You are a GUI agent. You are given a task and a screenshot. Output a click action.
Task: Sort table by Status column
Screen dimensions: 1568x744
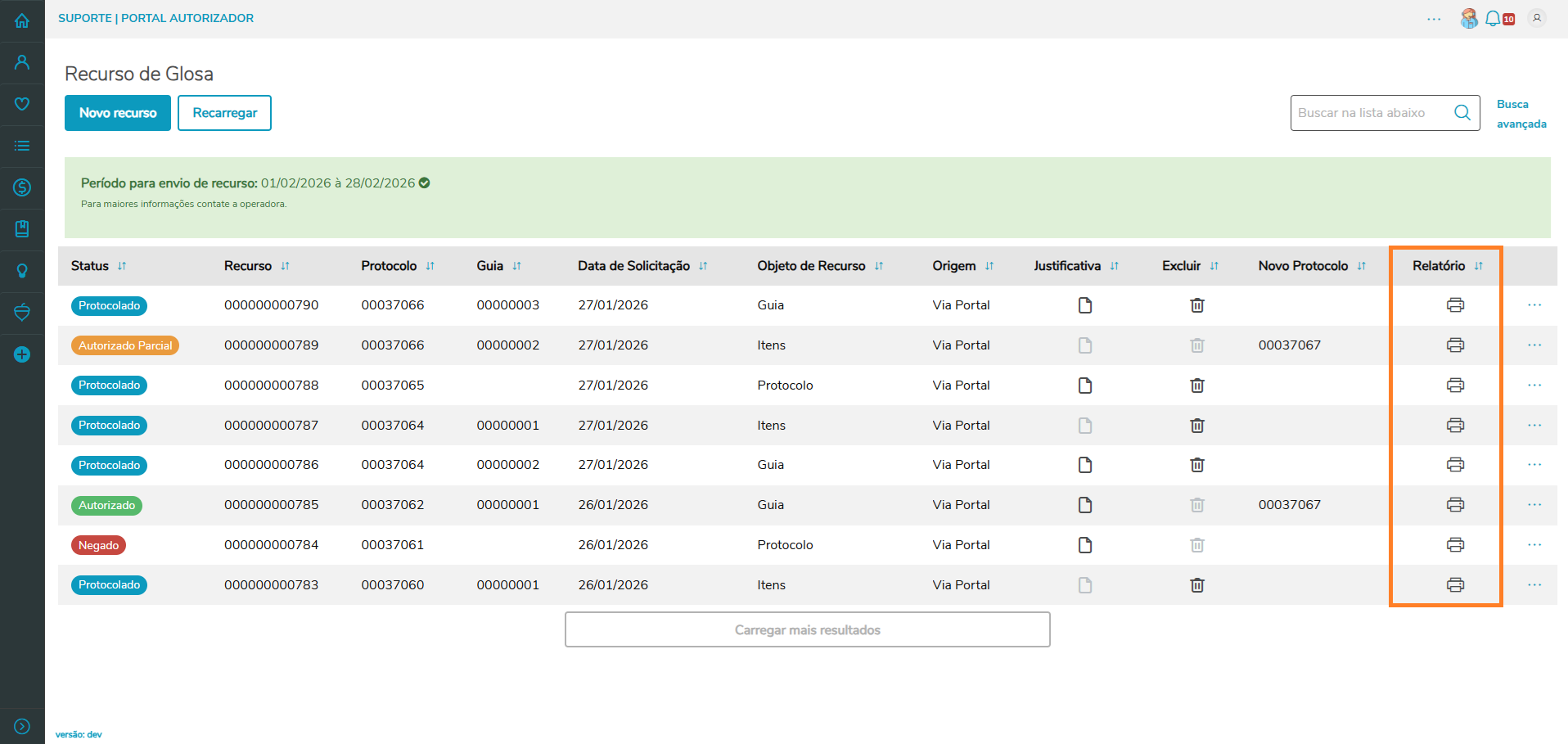point(122,266)
